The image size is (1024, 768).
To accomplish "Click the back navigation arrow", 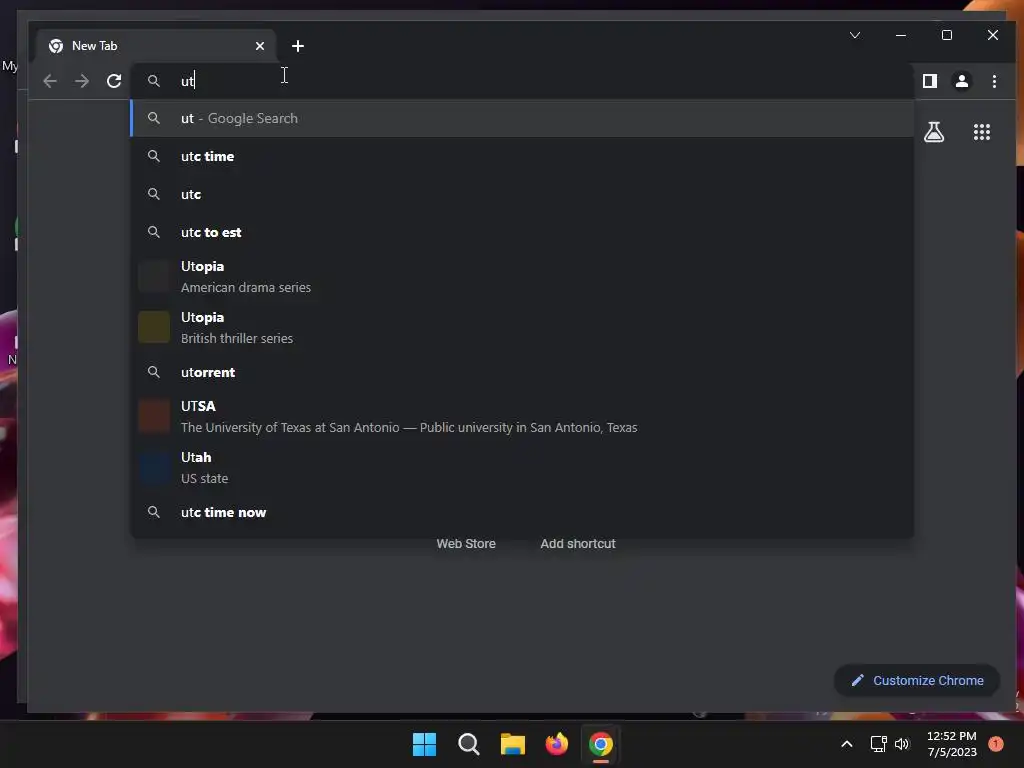I will [50, 81].
